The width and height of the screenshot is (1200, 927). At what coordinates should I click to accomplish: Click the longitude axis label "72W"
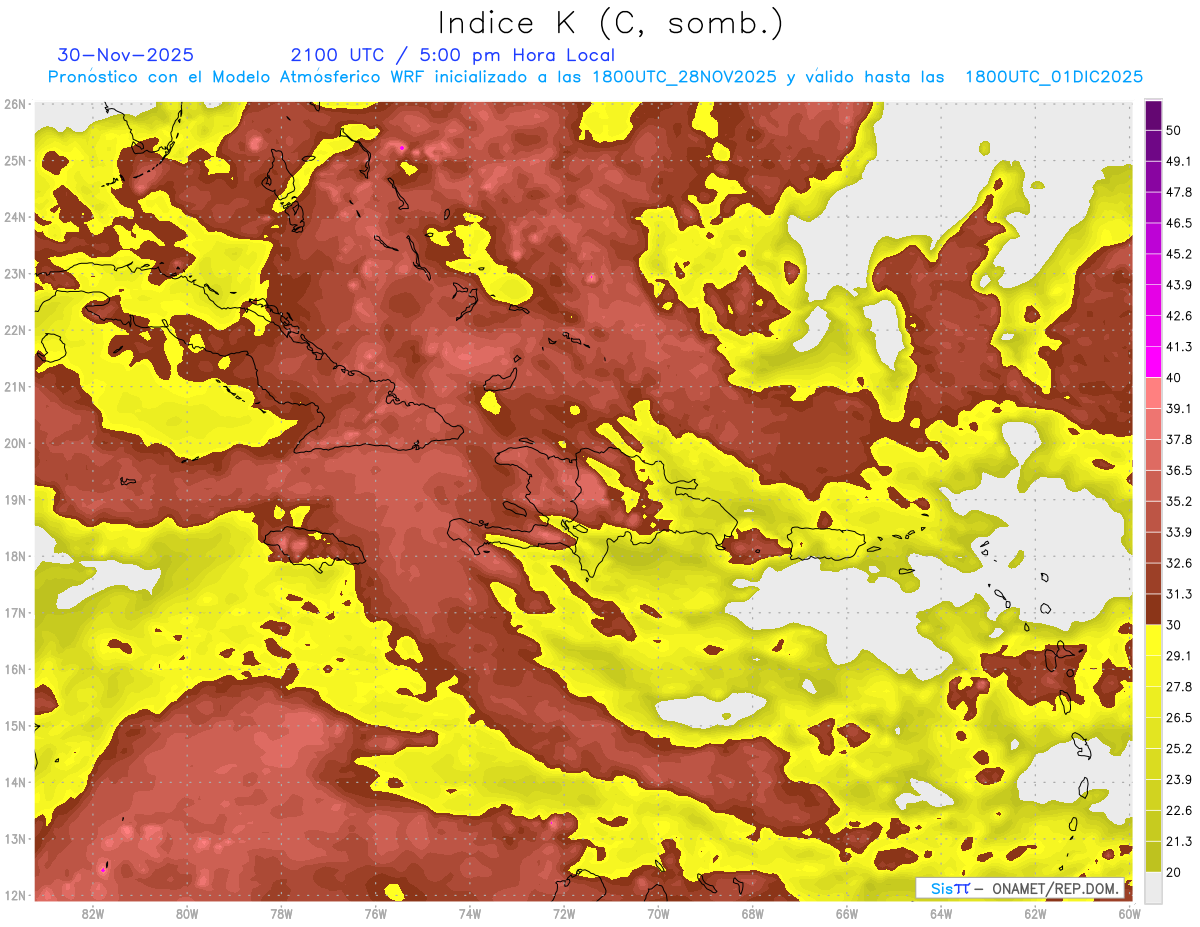click(x=564, y=914)
